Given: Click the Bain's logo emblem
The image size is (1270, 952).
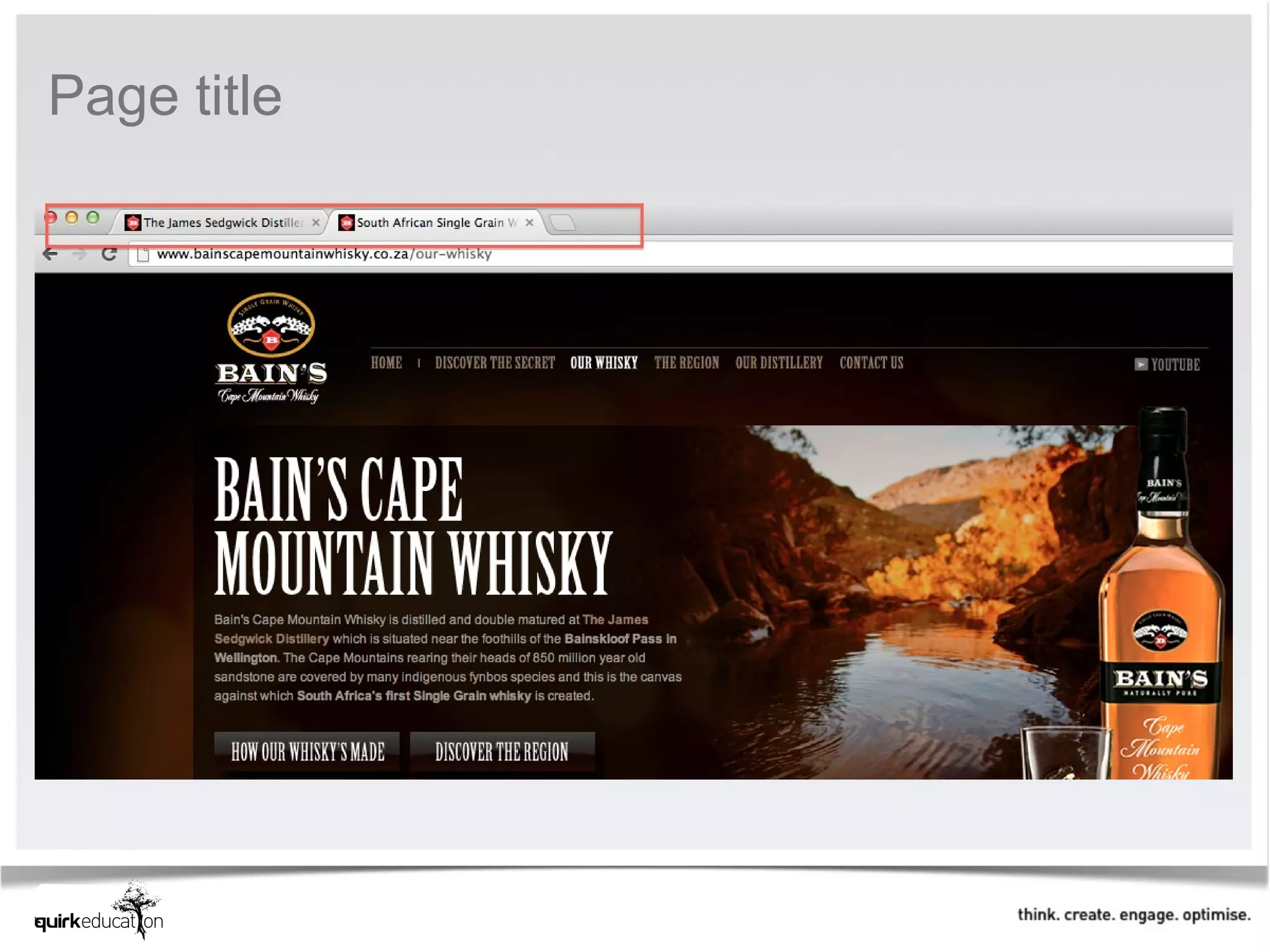Looking at the screenshot, I should pos(271,325).
